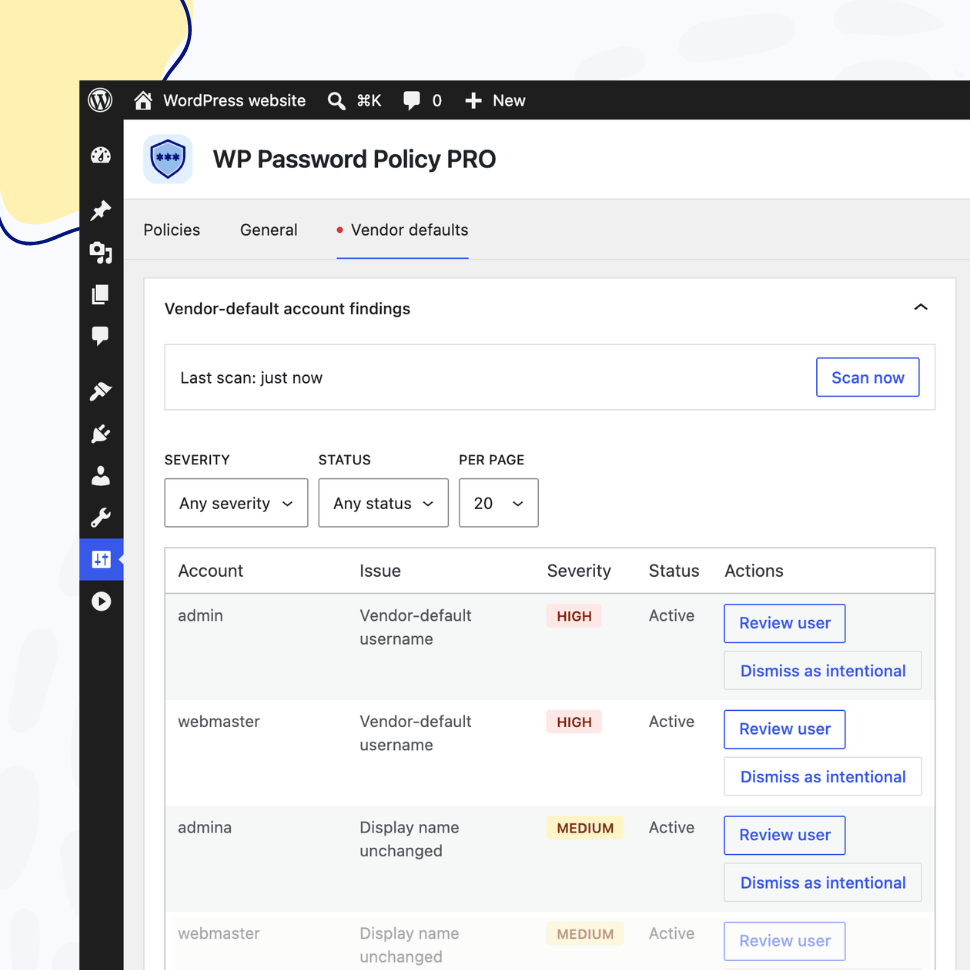Dismiss webmaster Vendor-default username as intentional

click(823, 776)
